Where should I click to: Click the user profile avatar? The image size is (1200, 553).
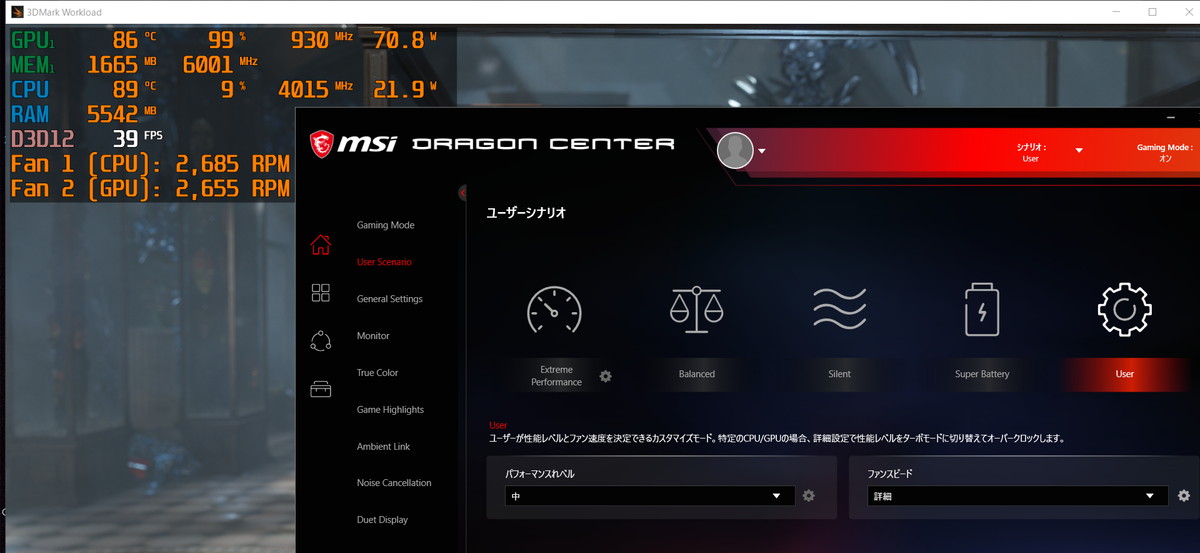pos(735,150)
